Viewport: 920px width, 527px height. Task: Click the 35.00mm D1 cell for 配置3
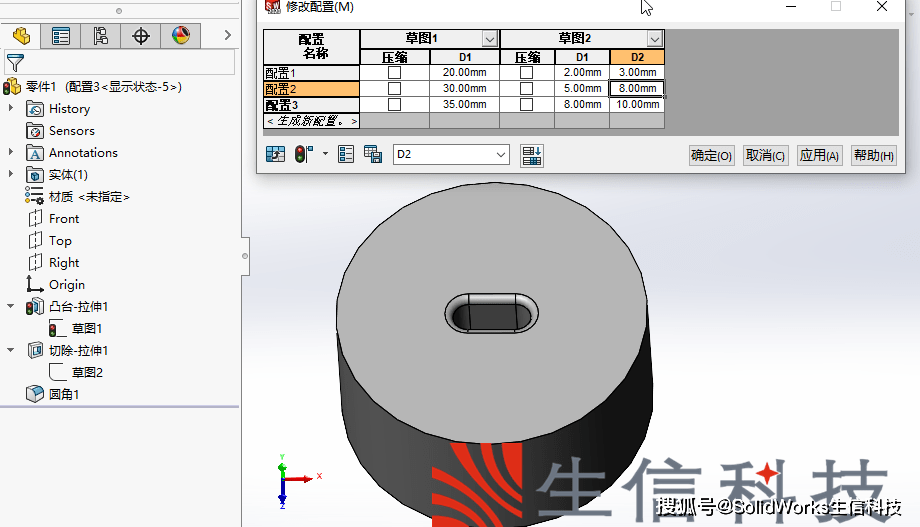(x=464, y=105)
